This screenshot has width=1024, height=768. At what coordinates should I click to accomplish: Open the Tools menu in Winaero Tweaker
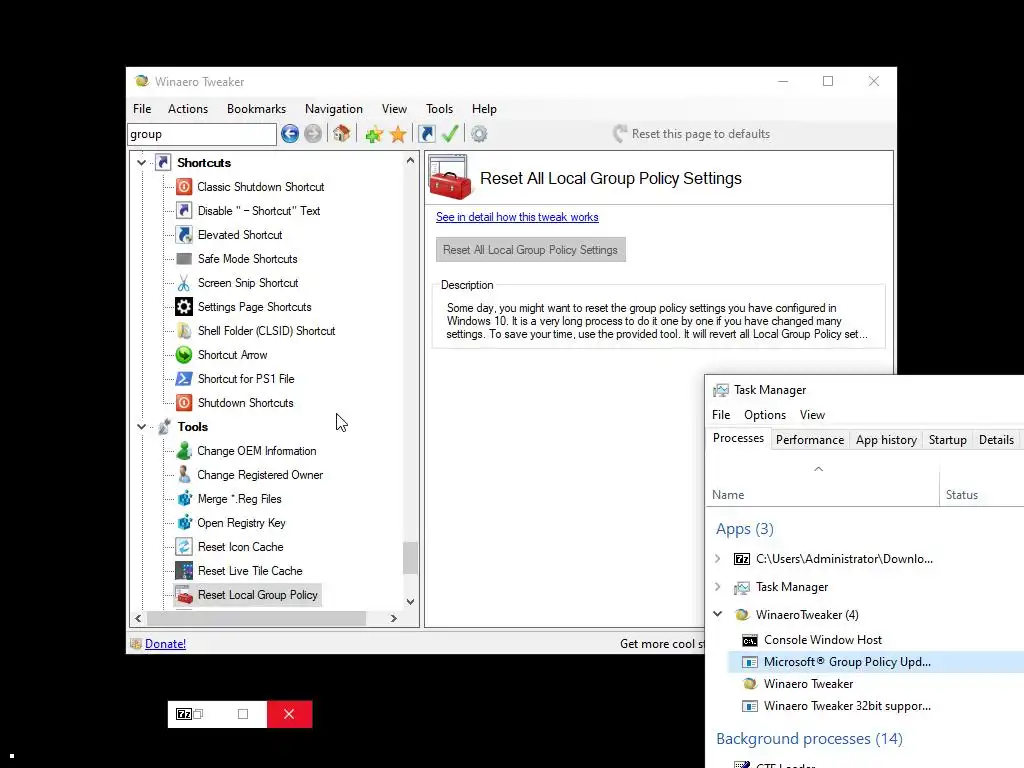439,109
